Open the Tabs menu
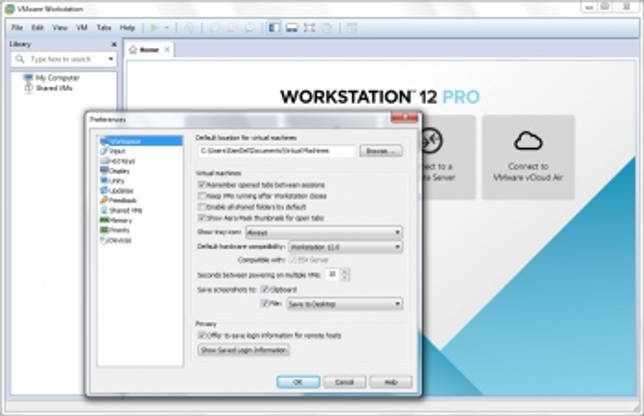Image resolution: width=644 pixels, height=416 pixels. click(x=104, y=28)
